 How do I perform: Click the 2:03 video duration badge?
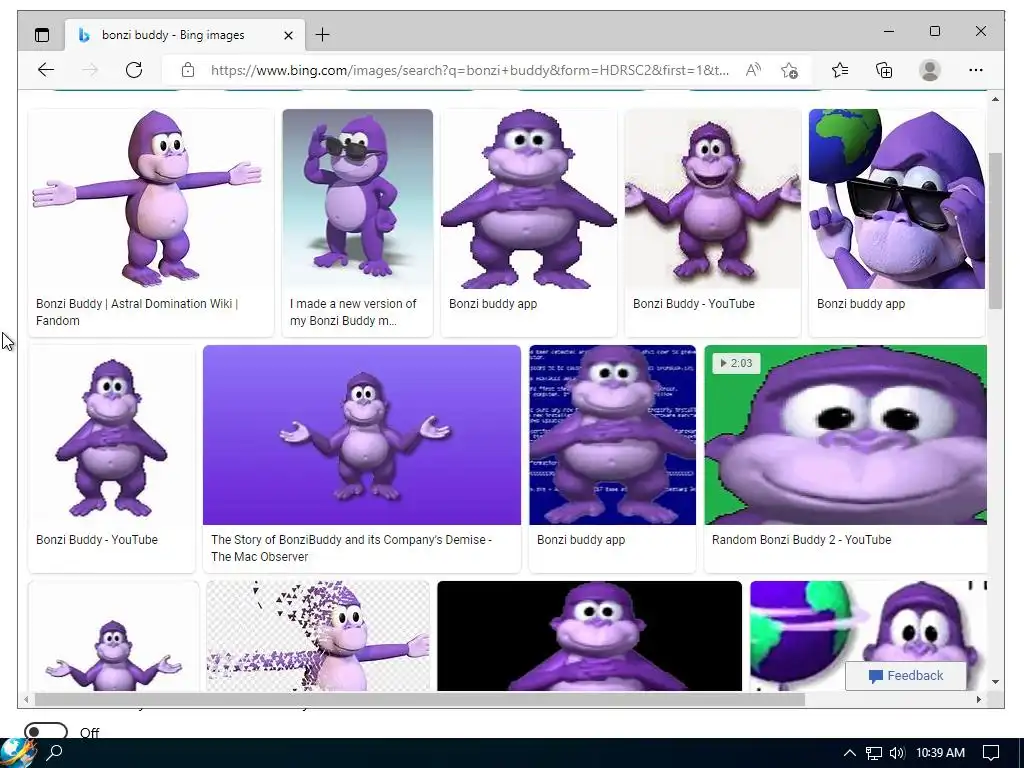(x=736, y=363)
